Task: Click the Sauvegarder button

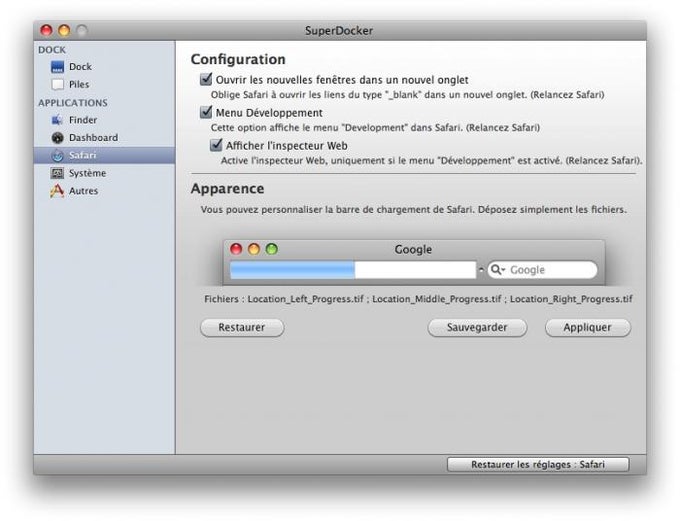Action: click(x=477, y=328)
